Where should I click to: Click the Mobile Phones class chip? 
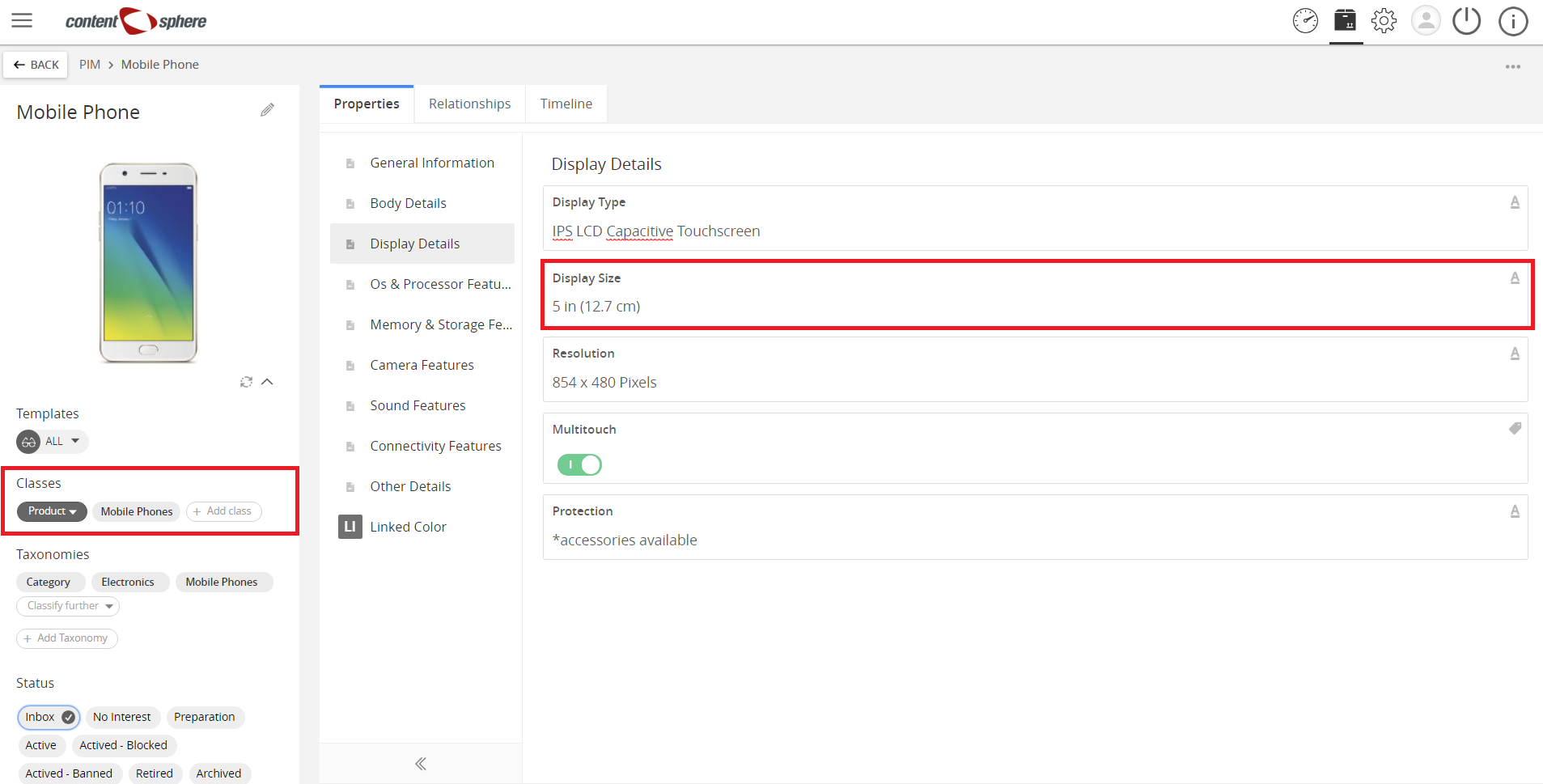[x=137, y=511]
